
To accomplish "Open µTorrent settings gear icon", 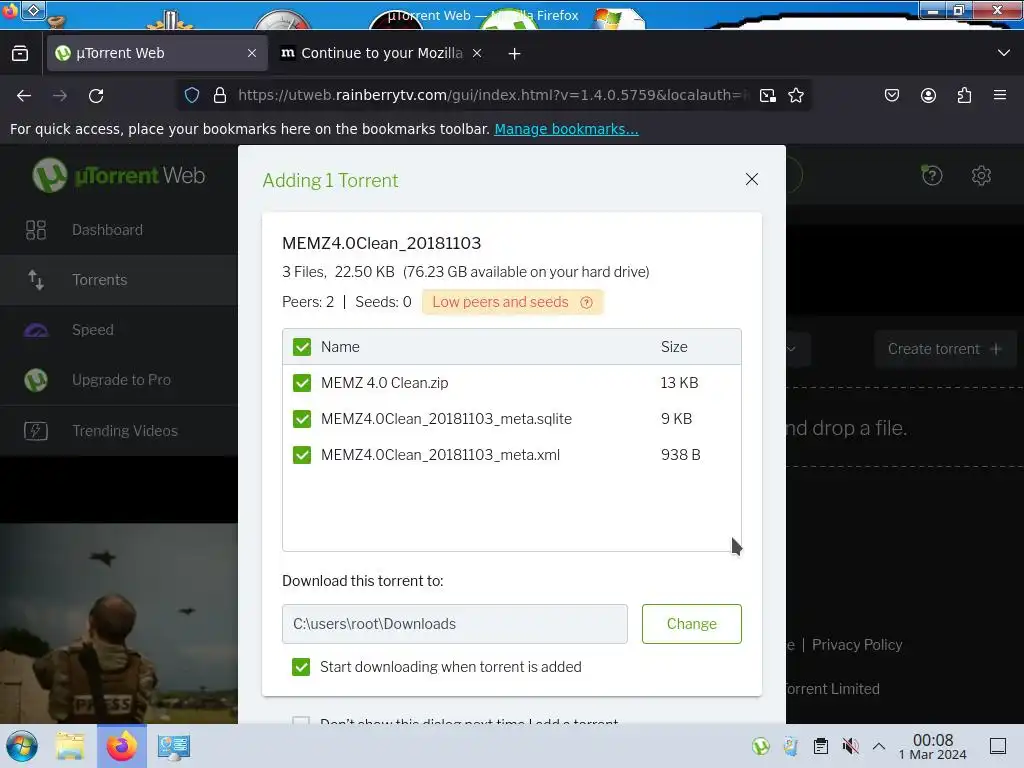I will point(982,175).
